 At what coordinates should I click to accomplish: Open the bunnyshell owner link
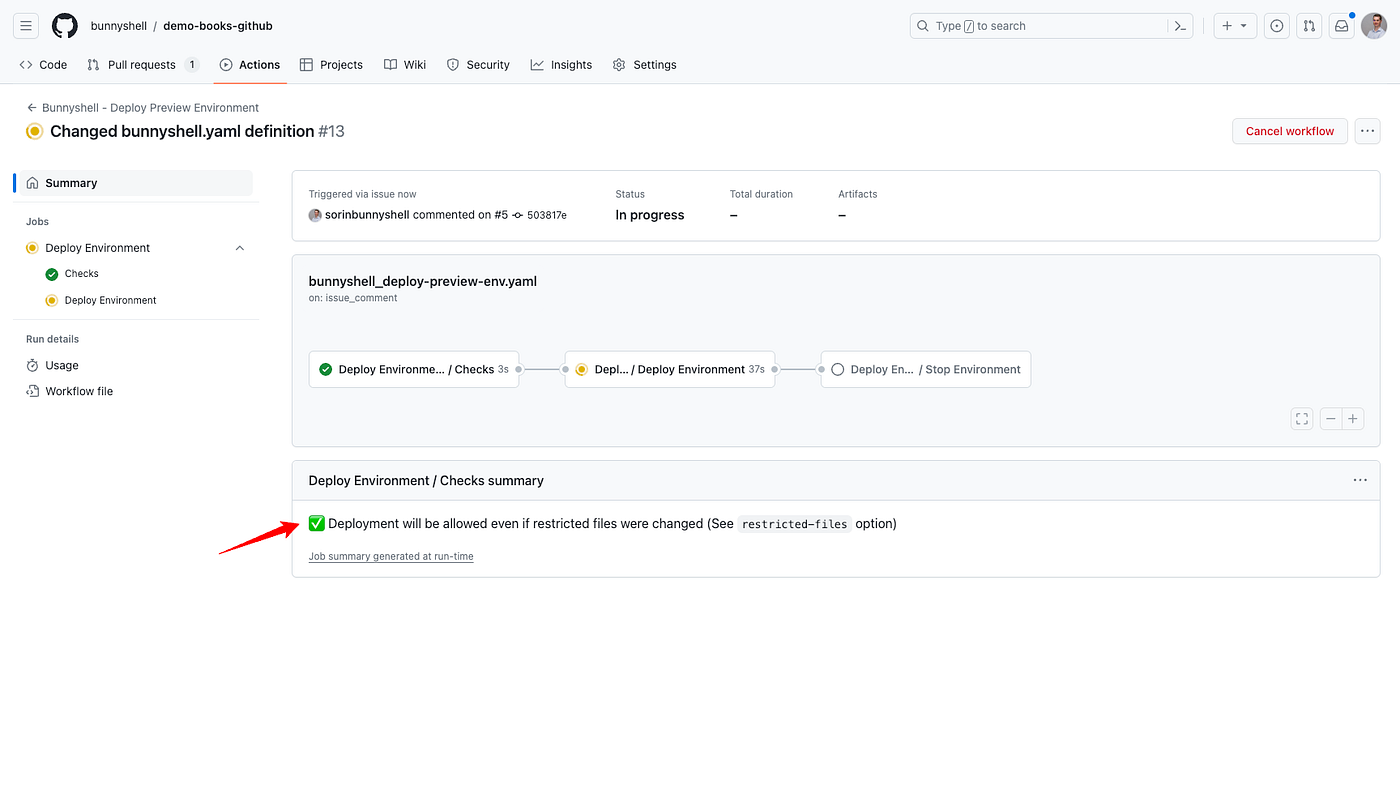[x=118, y=26]
